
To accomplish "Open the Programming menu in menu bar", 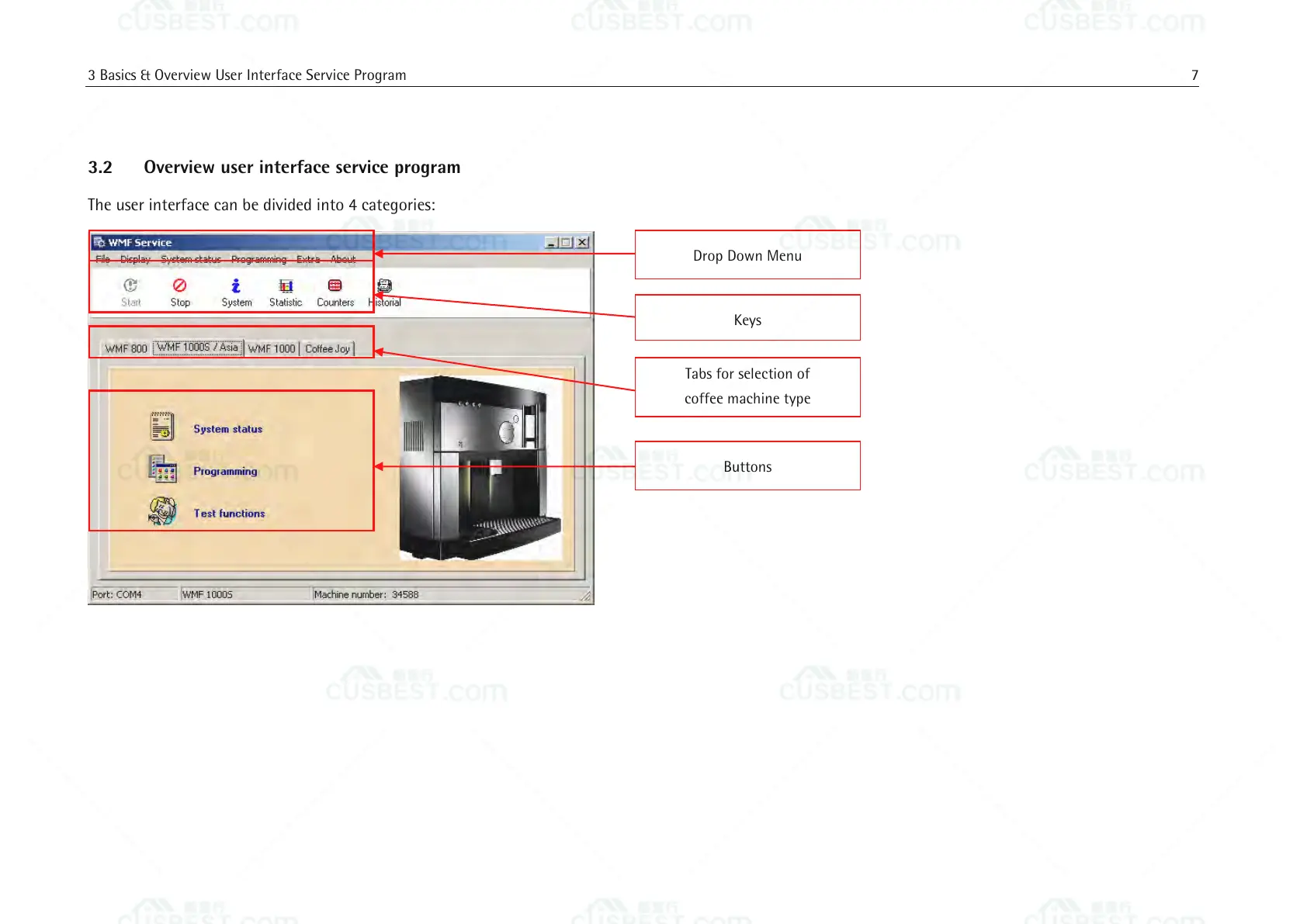I will click(258, 259).
